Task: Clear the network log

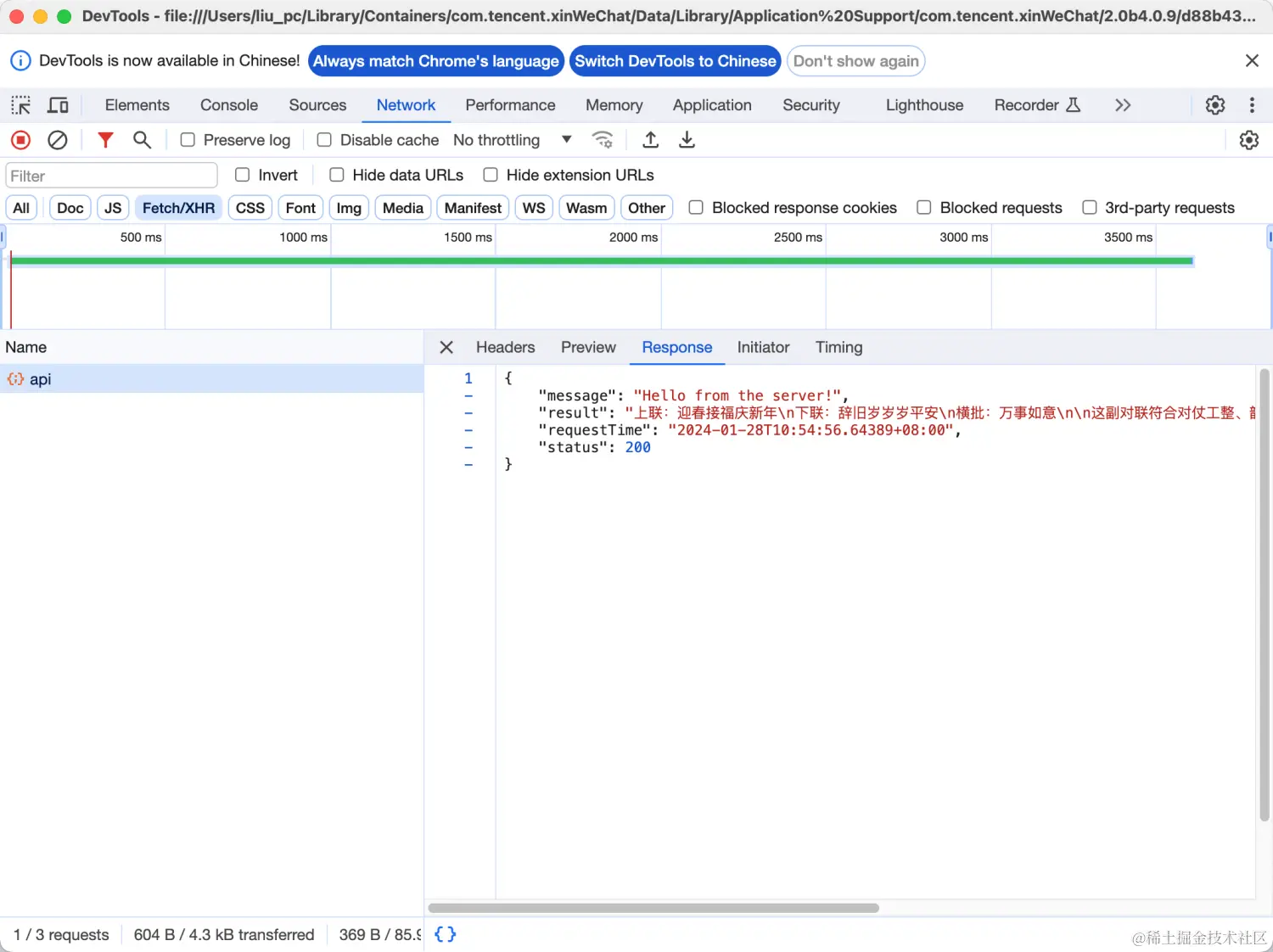Action: 58,140
